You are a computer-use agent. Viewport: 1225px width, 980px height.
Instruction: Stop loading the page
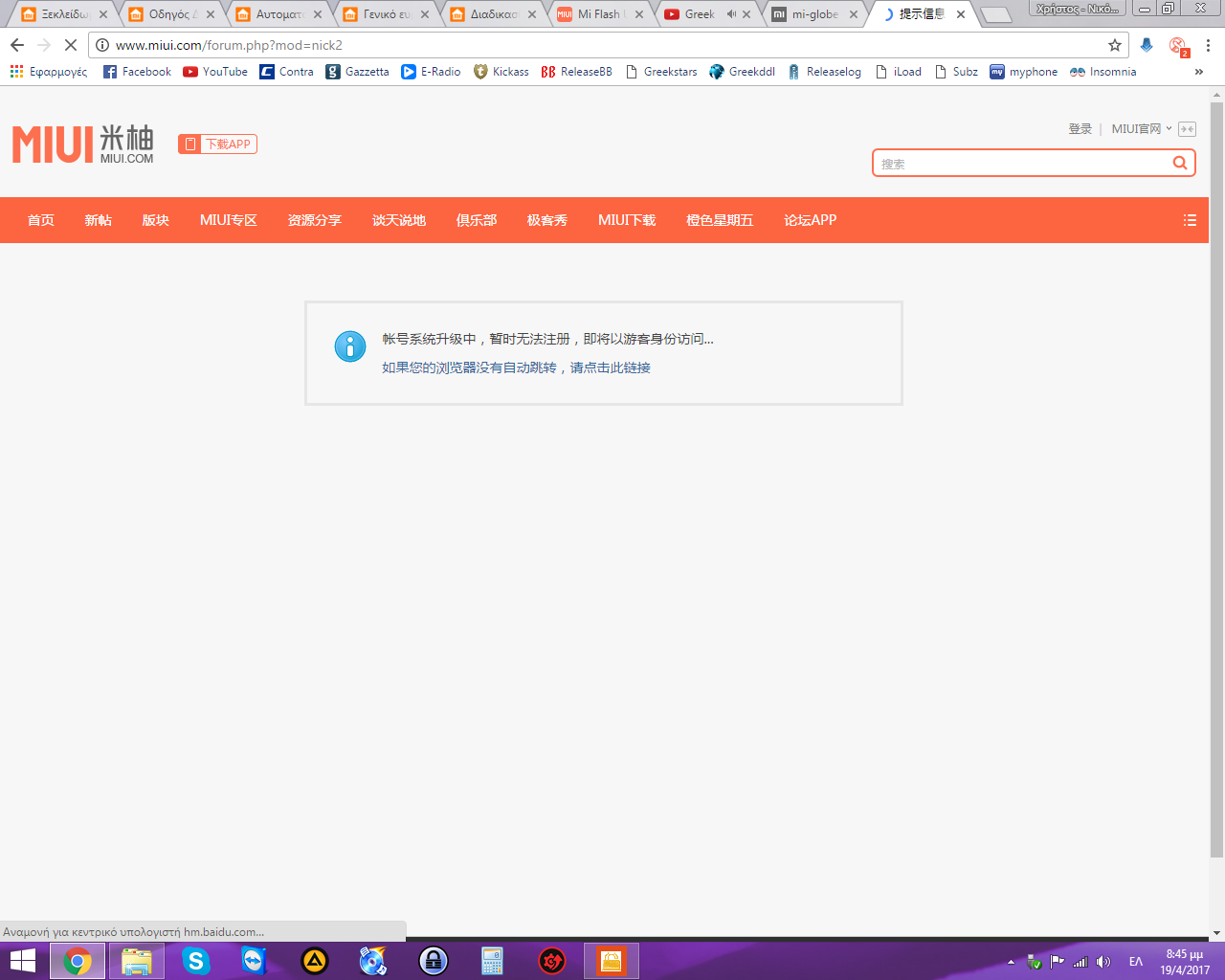pos(70,45)
